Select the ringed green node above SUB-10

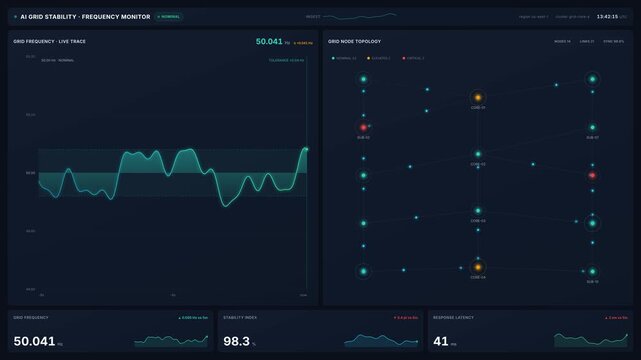pos(592,223)
